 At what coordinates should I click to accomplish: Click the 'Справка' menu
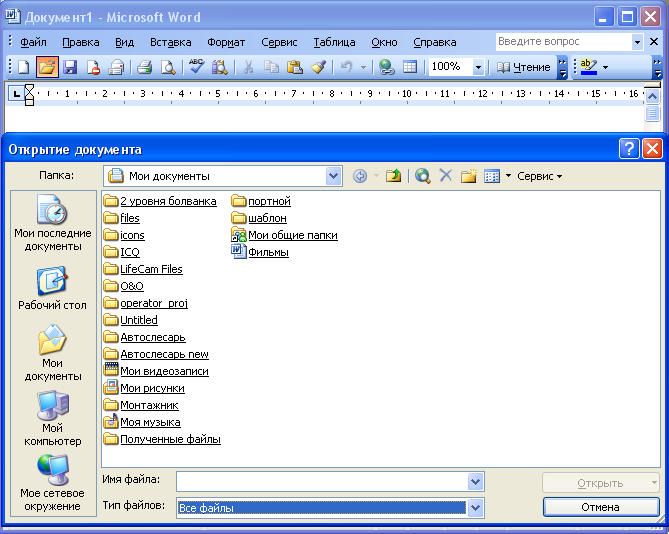[435, 42]
